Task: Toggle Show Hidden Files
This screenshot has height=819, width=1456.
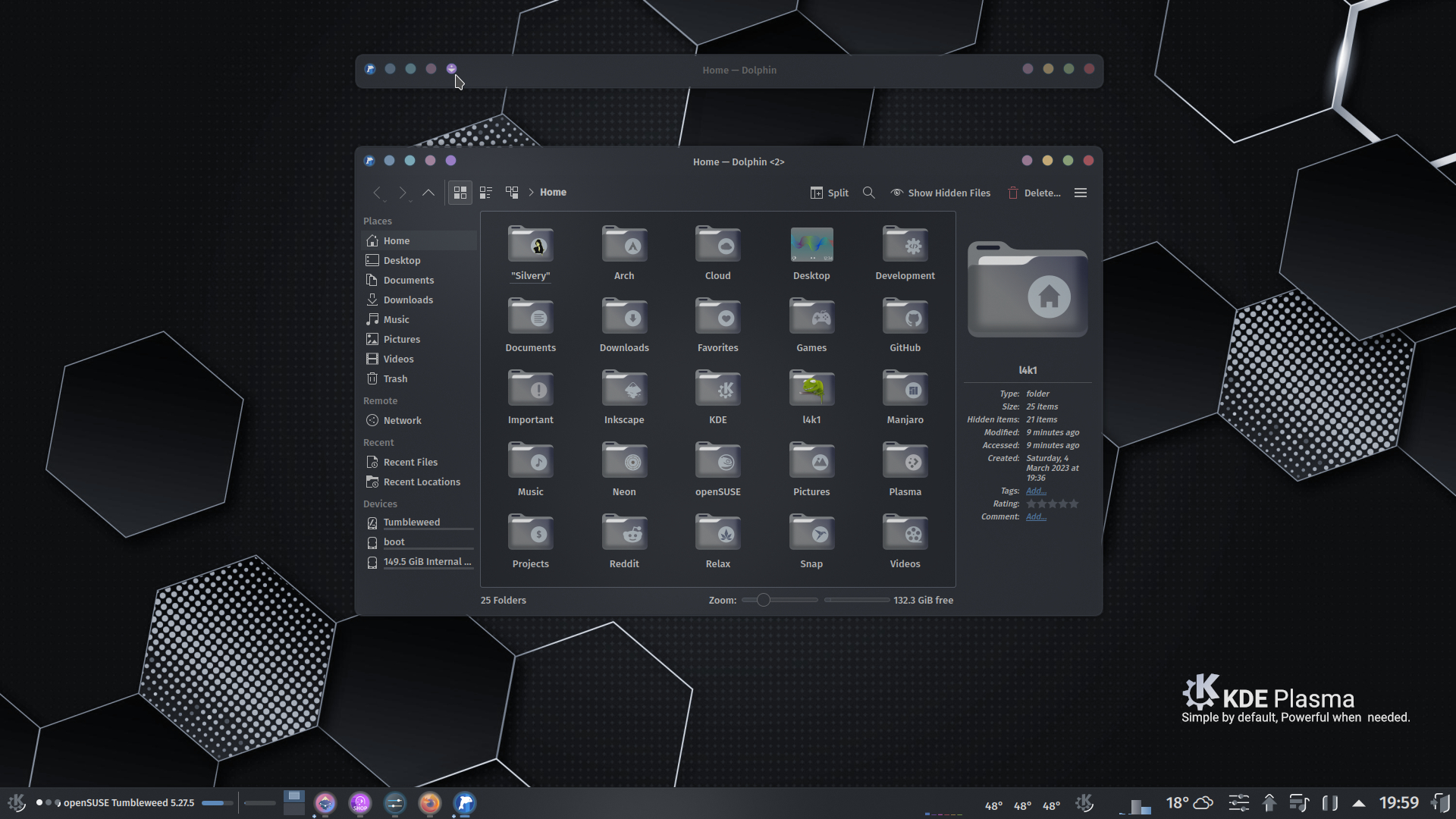Action: click(940, 193)
